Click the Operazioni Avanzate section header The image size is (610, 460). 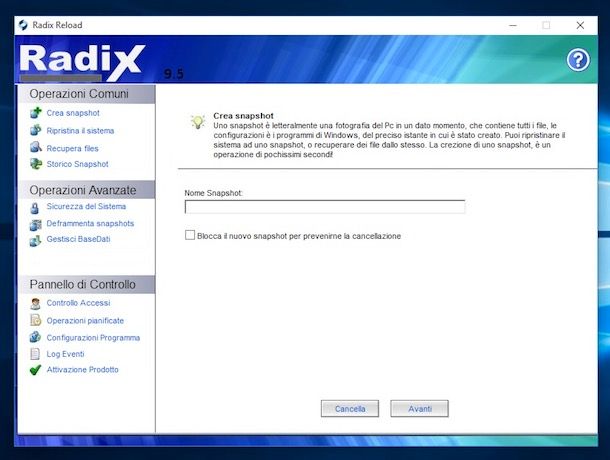[86, 190]
